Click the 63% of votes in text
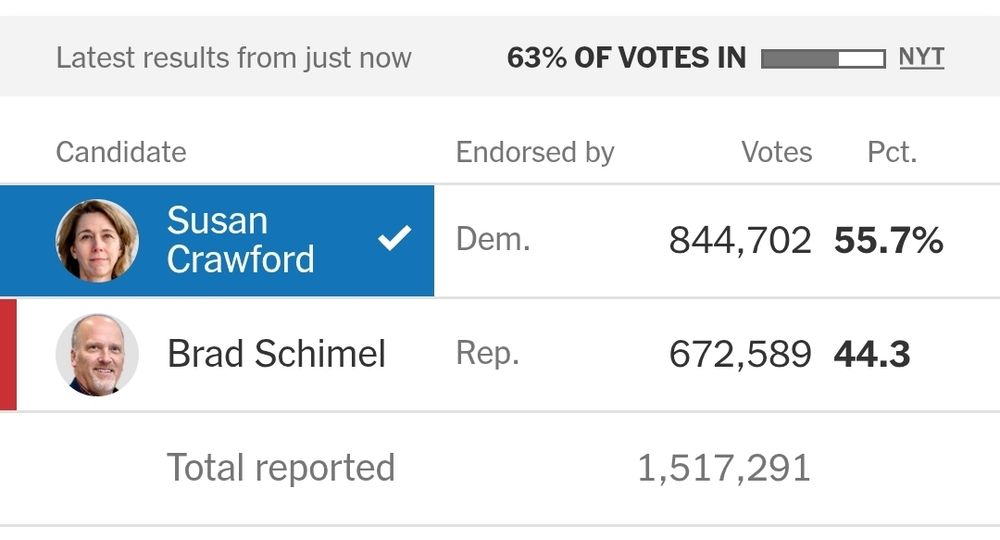 [x=626, y=58]
